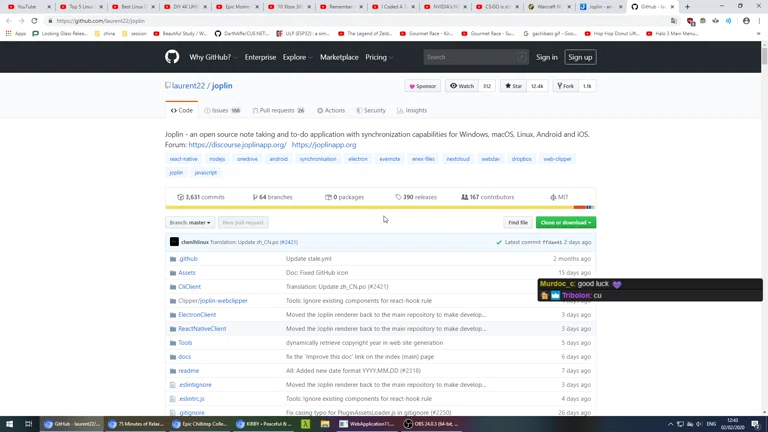Screen dimensions: 768x432
Task: Open the Pull requests tab
Action: pos(278,111)
